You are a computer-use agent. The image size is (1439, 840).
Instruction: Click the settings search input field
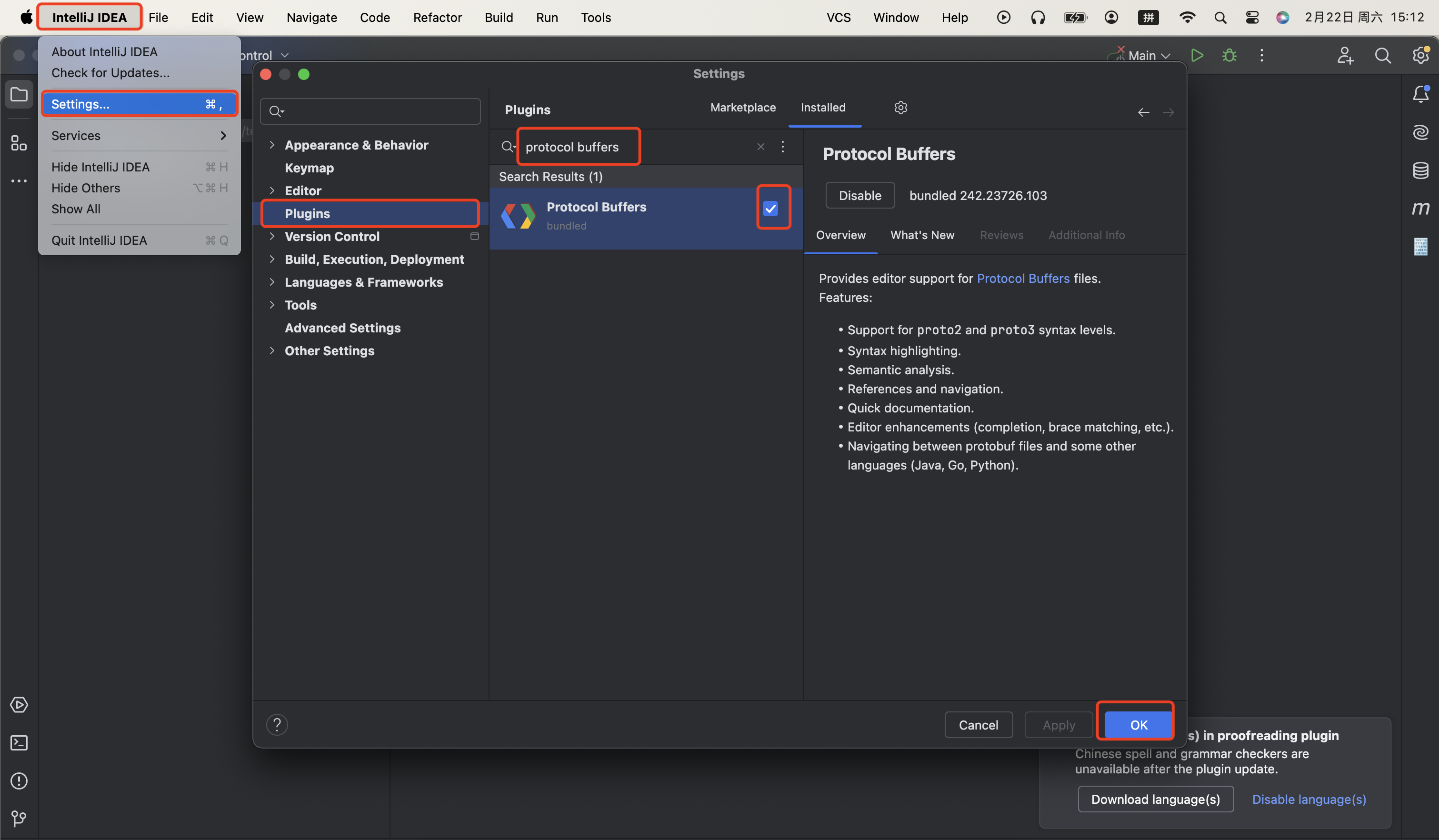pyautogui.click(x=377, y=111)
